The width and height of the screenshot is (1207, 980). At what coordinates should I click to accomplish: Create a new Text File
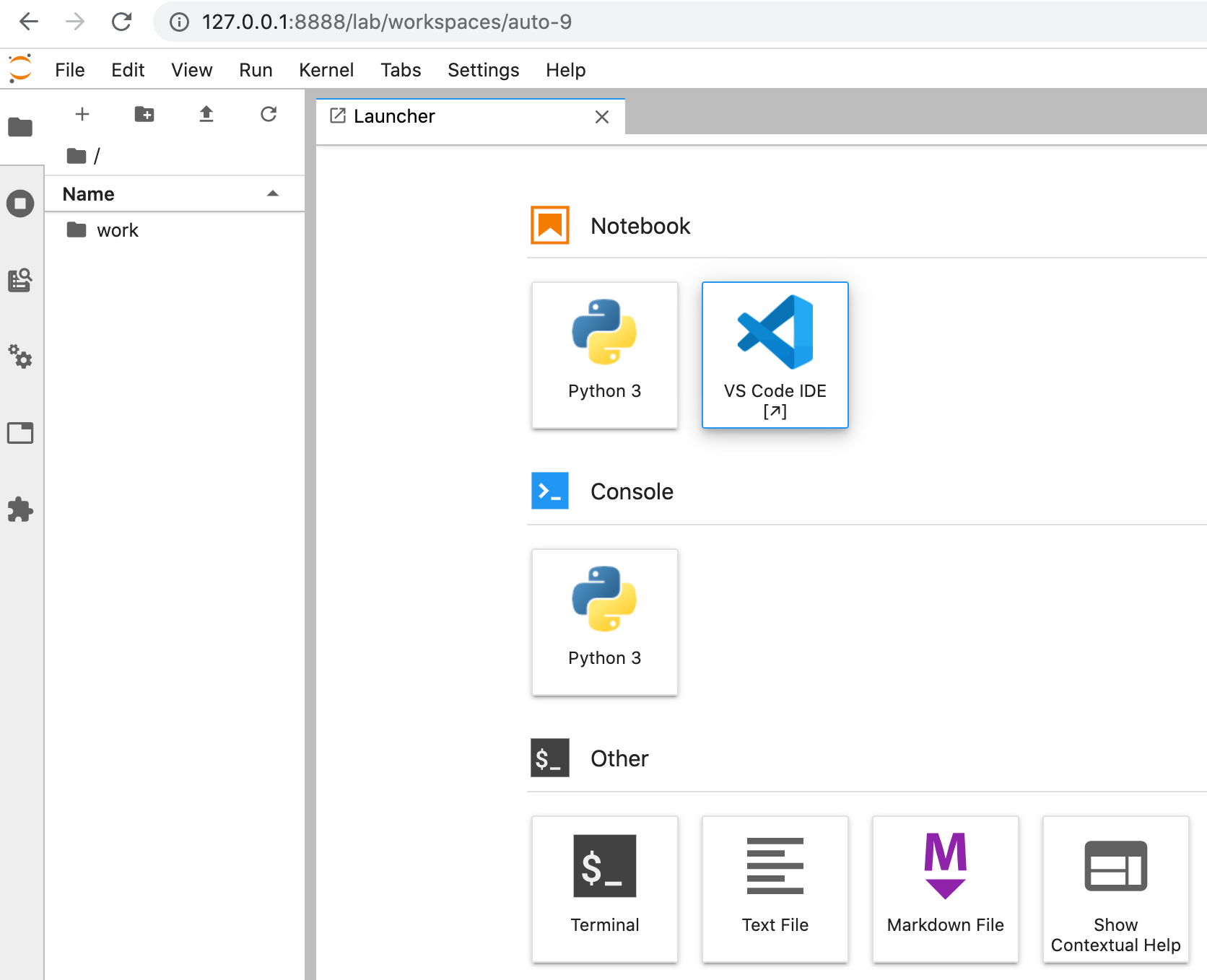[x=775, y=889]
